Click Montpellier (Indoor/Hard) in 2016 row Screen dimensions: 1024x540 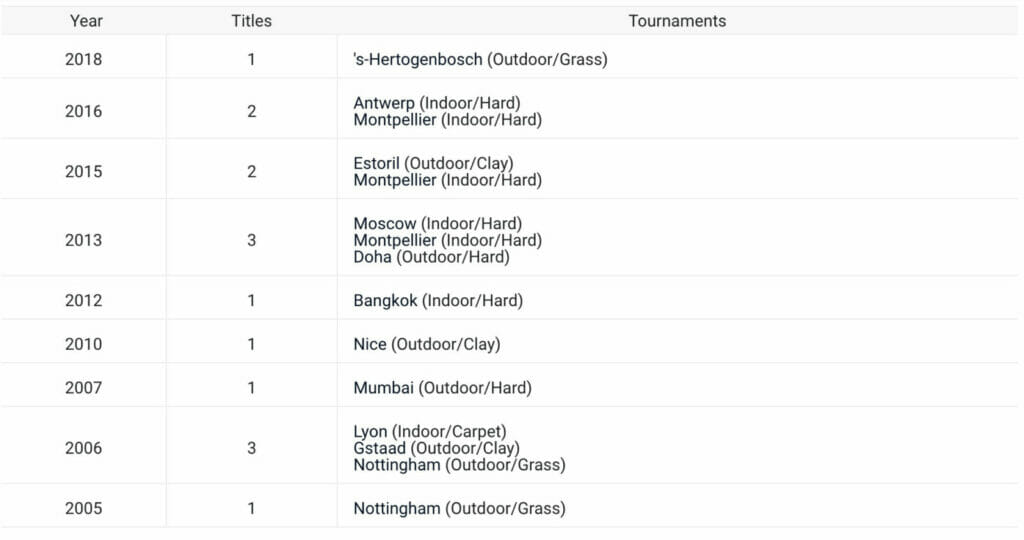click(447, 119)
